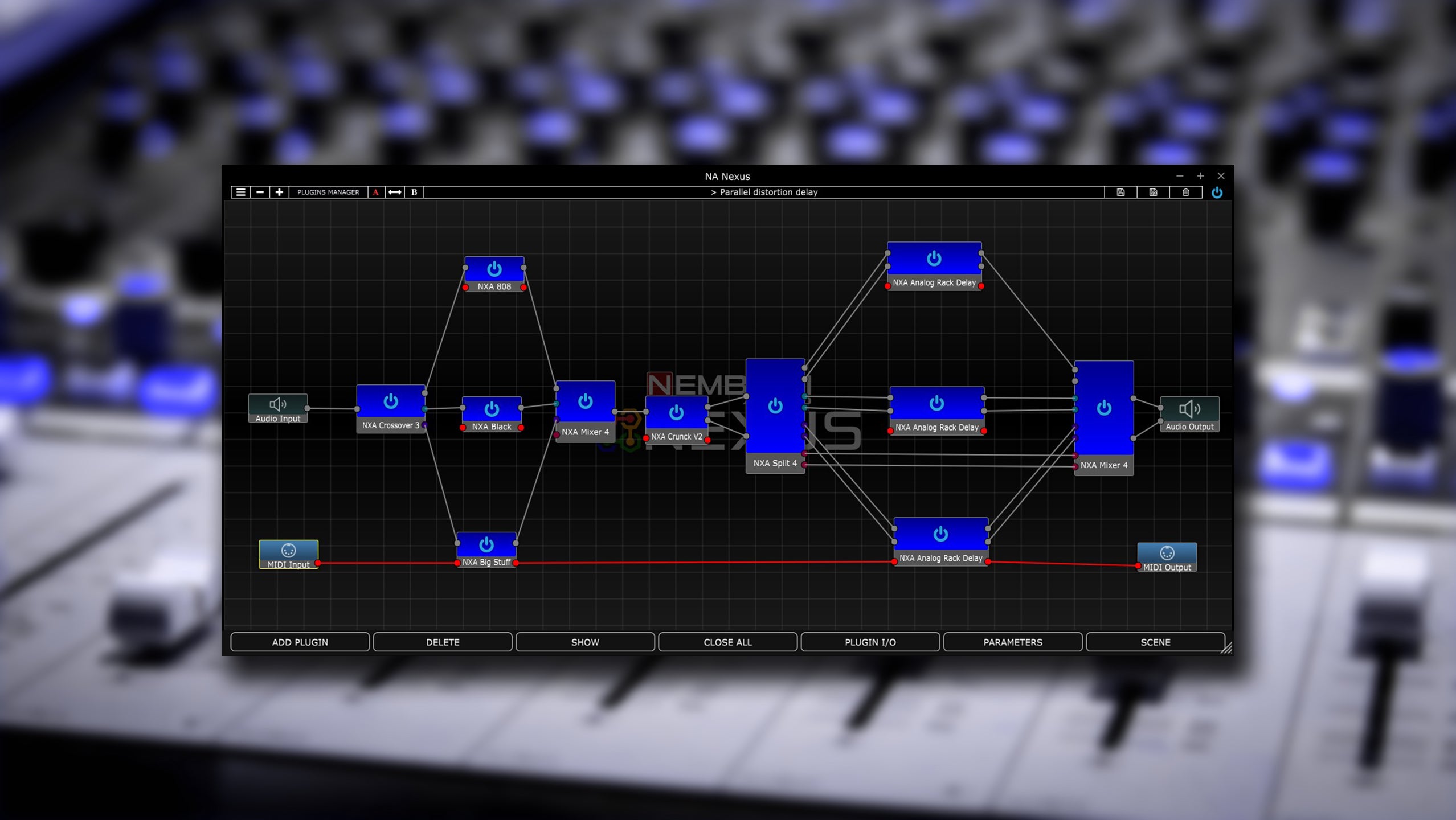Image resolution: width=1456 pixels, height=820 pixels.
Task: Select the Audio Input speaker node
Action: (277, 404)
